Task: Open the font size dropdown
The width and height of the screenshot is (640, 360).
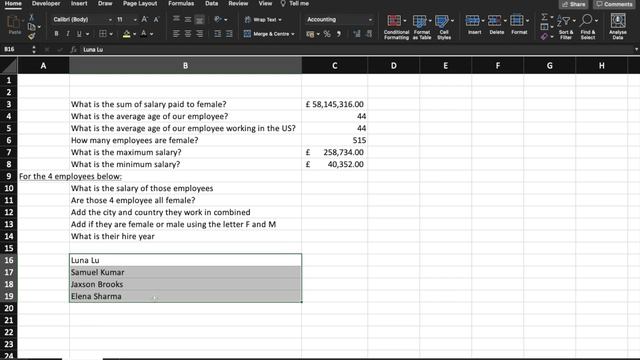Action: pyautogui.click(x=135, y=20)
